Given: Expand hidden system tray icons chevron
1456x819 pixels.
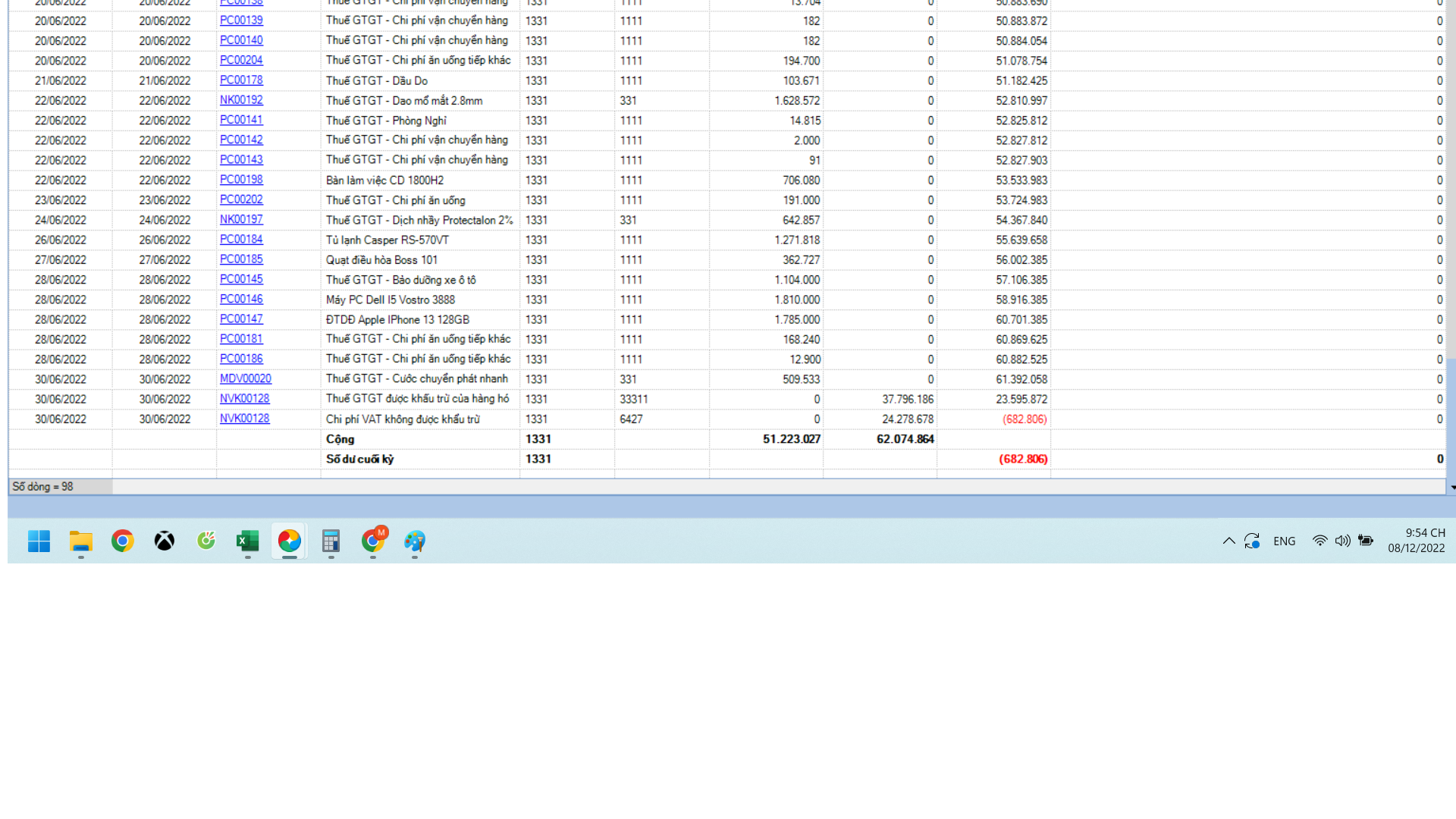Looking at the screenshot, I should pyautogui.click(x=1228, y=541).
